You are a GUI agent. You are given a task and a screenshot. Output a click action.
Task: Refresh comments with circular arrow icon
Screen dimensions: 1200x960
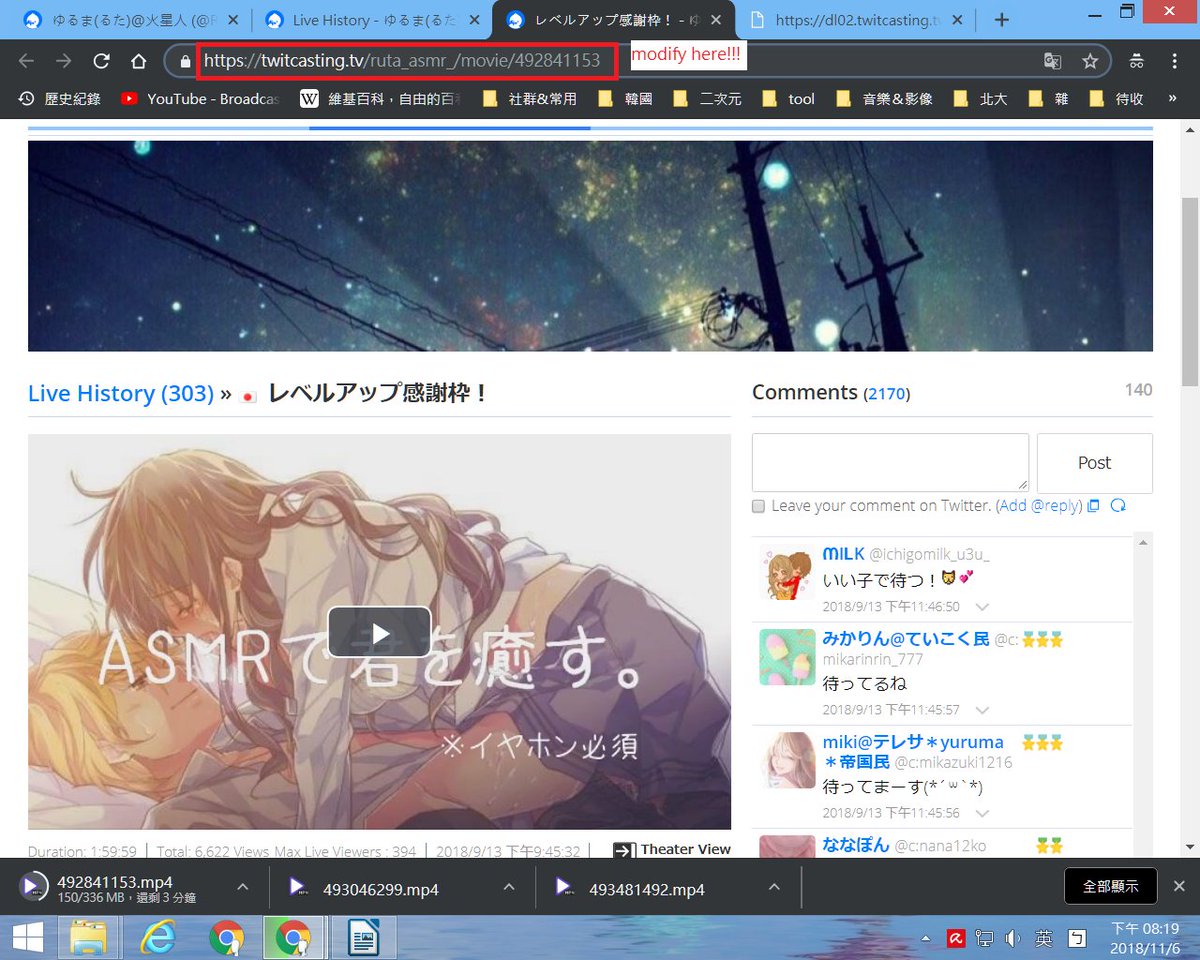(1118, 506)
